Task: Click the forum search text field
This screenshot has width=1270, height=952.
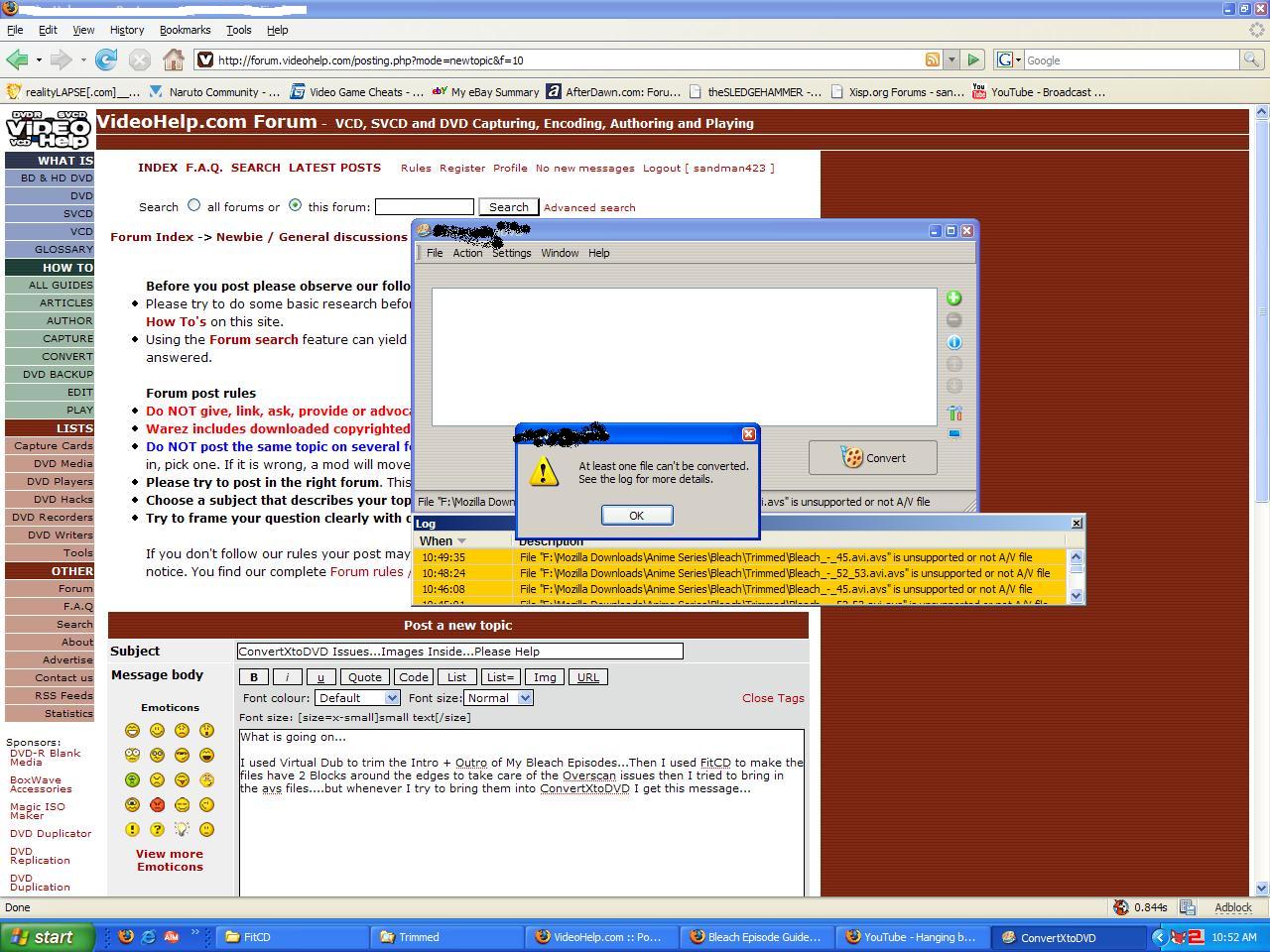Action: [x=424, y=207]
